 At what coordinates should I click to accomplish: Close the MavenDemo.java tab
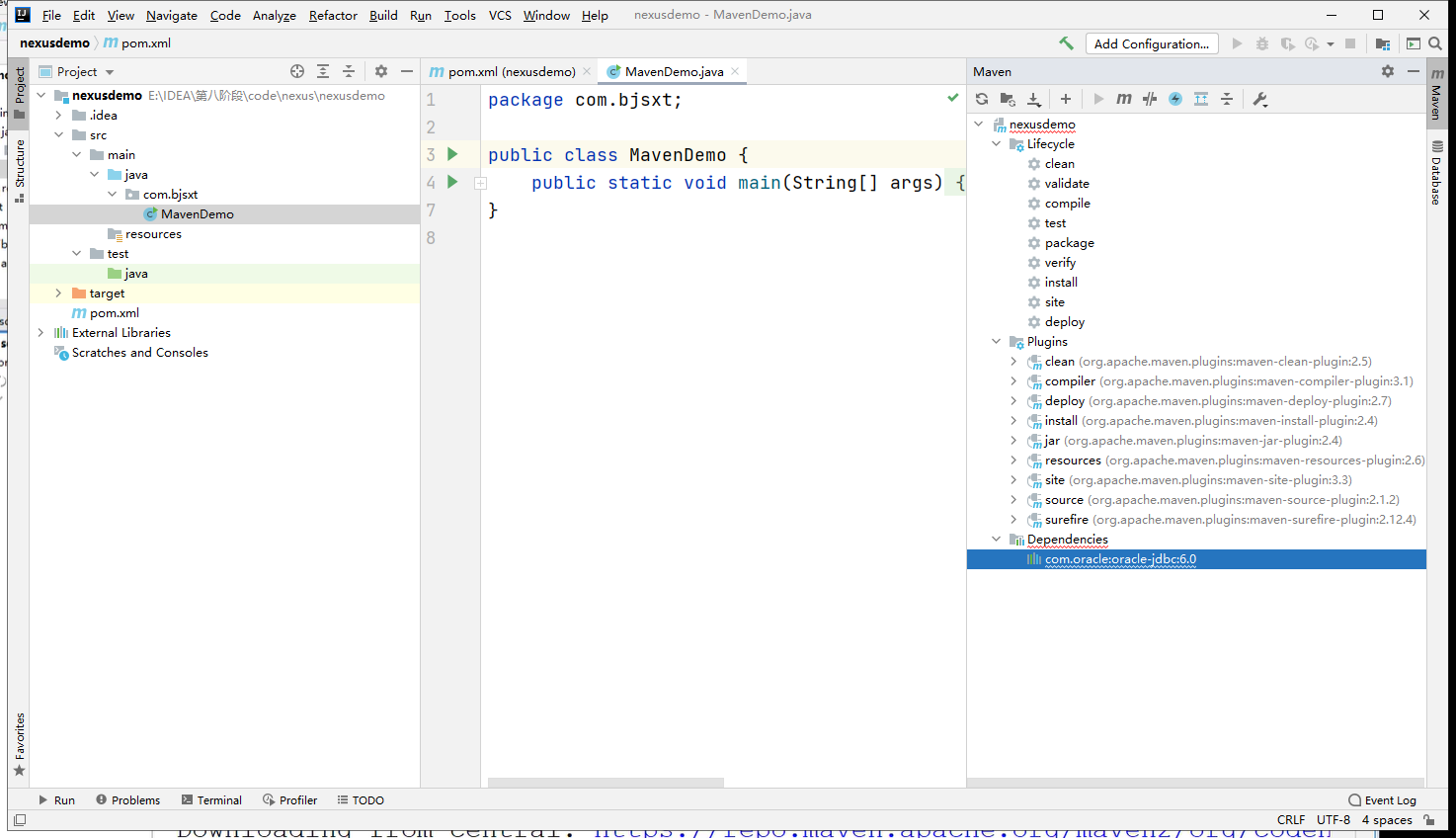point(735,71)
